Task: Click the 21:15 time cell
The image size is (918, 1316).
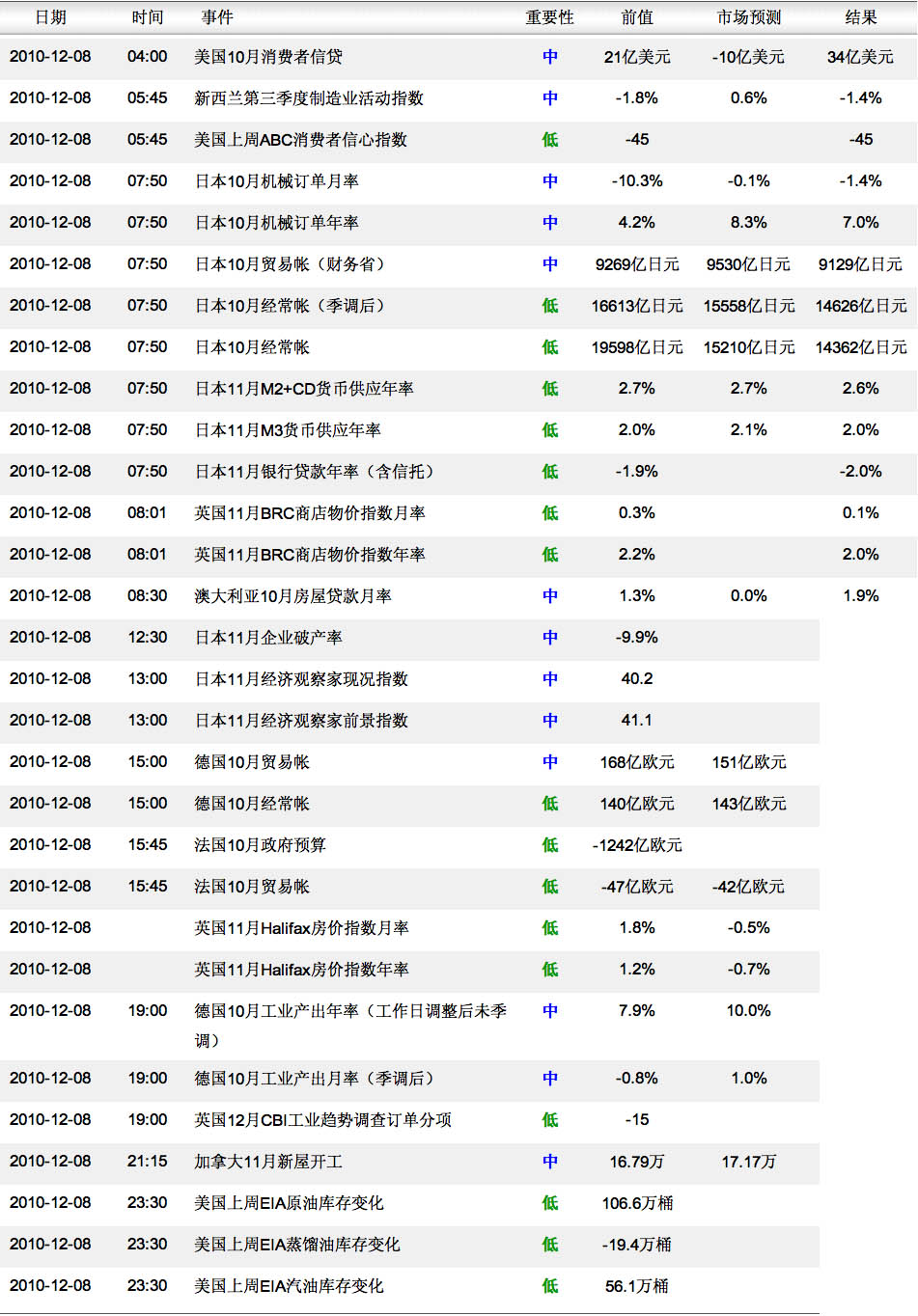Action: (148, 1162)
